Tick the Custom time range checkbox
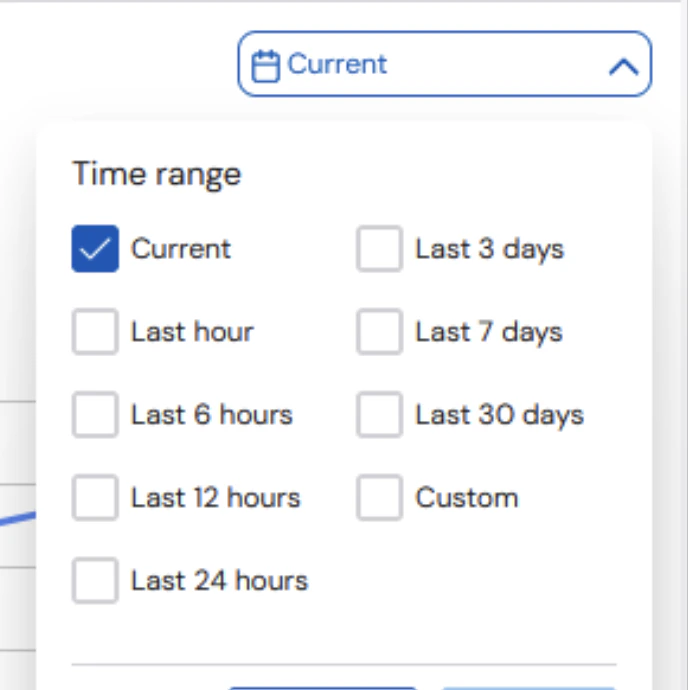Image resolution: width=688 pixels, height=690 pixels. coord(379,498)
